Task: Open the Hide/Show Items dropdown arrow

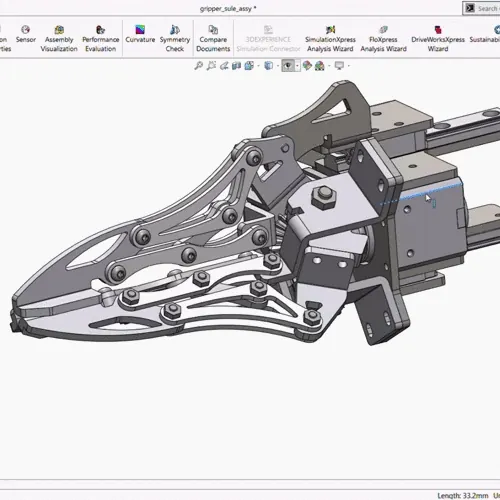Action: click(x=297, y=66)
